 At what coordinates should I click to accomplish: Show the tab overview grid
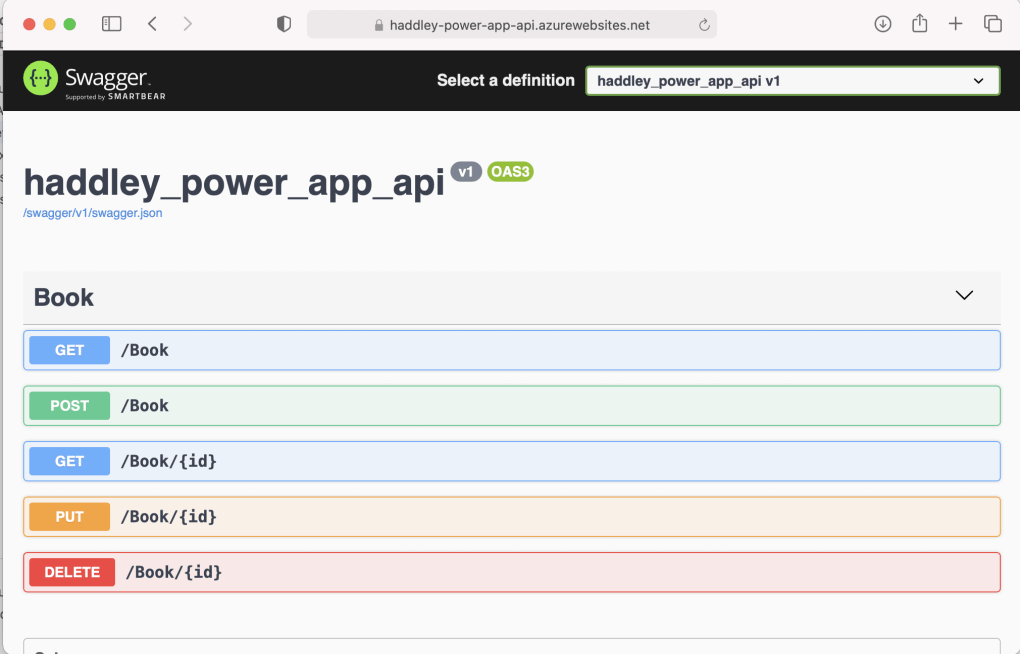click(992, 24)
